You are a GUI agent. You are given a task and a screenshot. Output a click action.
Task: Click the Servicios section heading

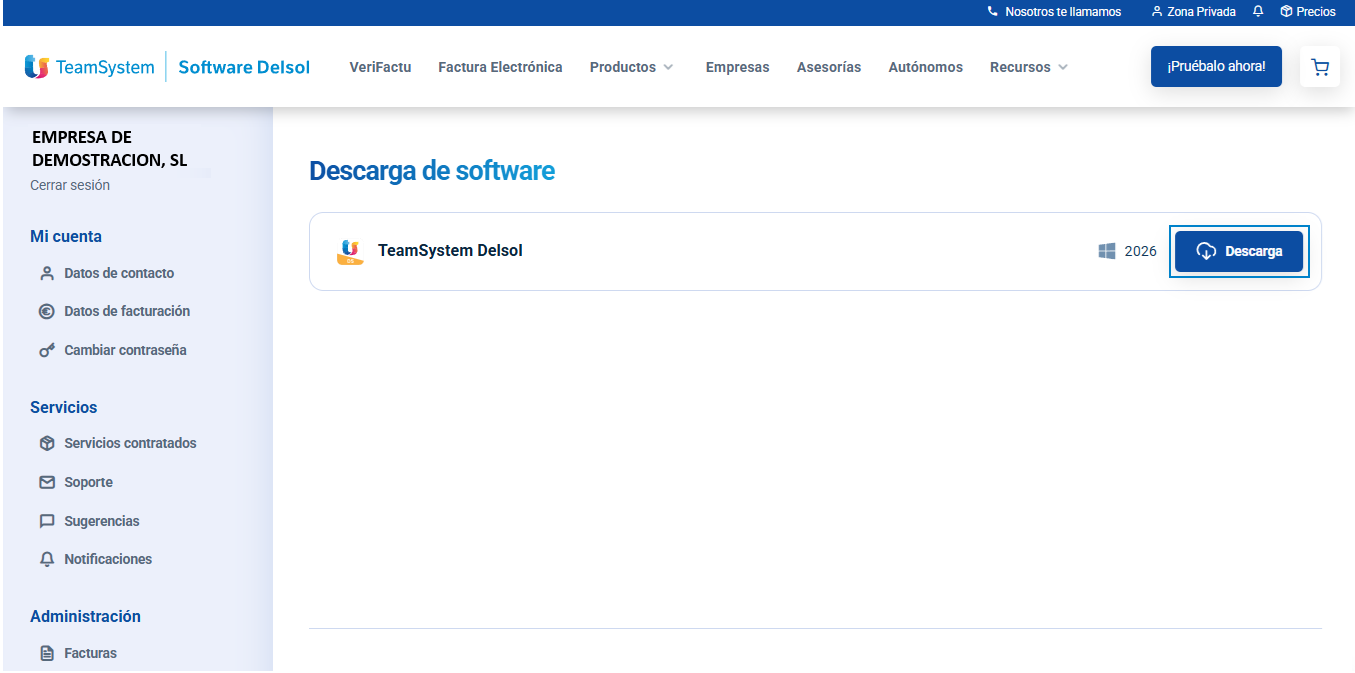click(x=64, y=407)
